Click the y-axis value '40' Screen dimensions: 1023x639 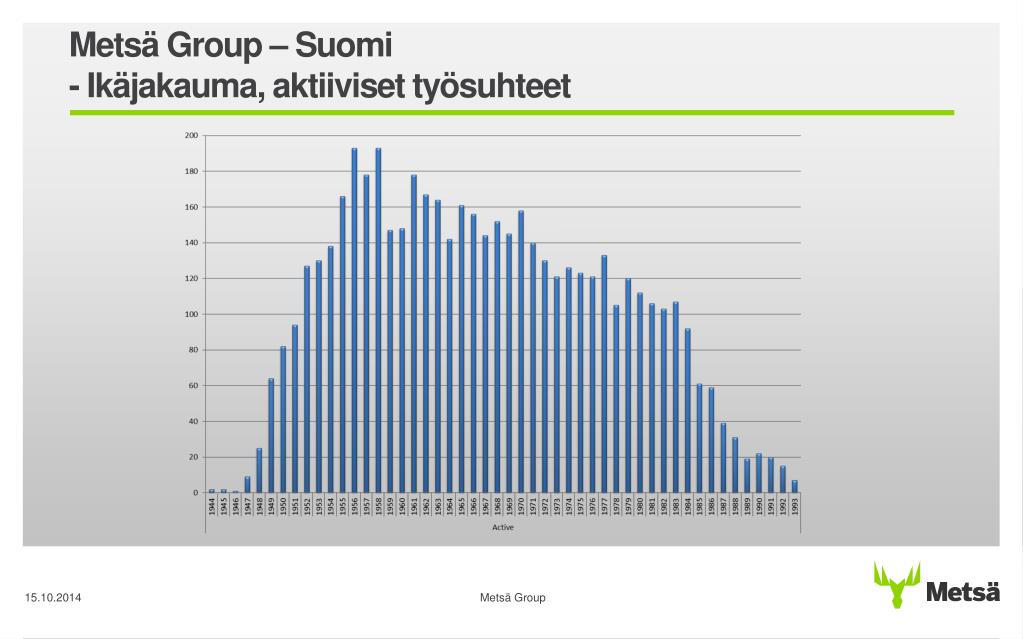point(193,421)
